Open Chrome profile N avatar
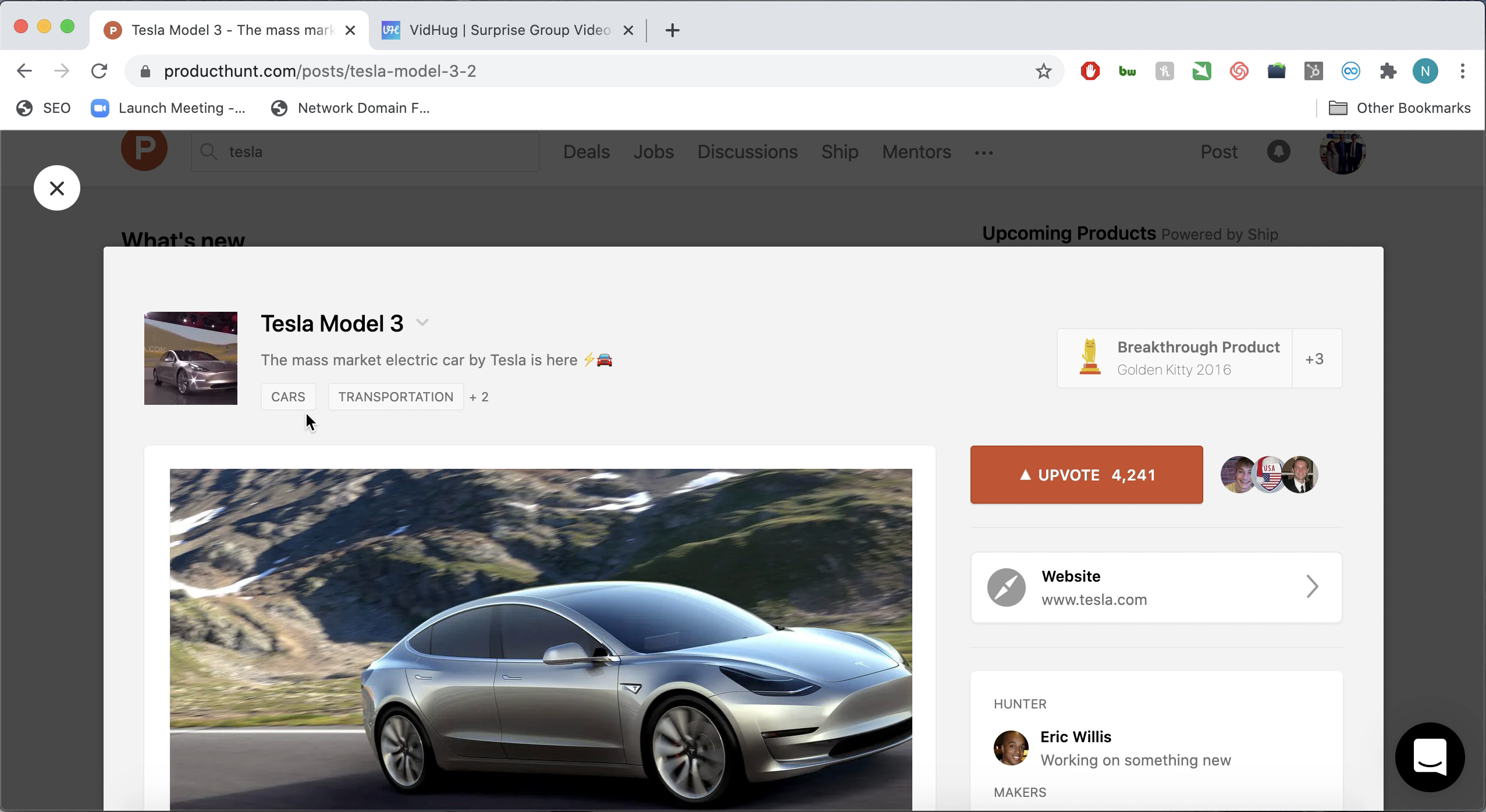The image size is (1486, 812). (1425, 71)
